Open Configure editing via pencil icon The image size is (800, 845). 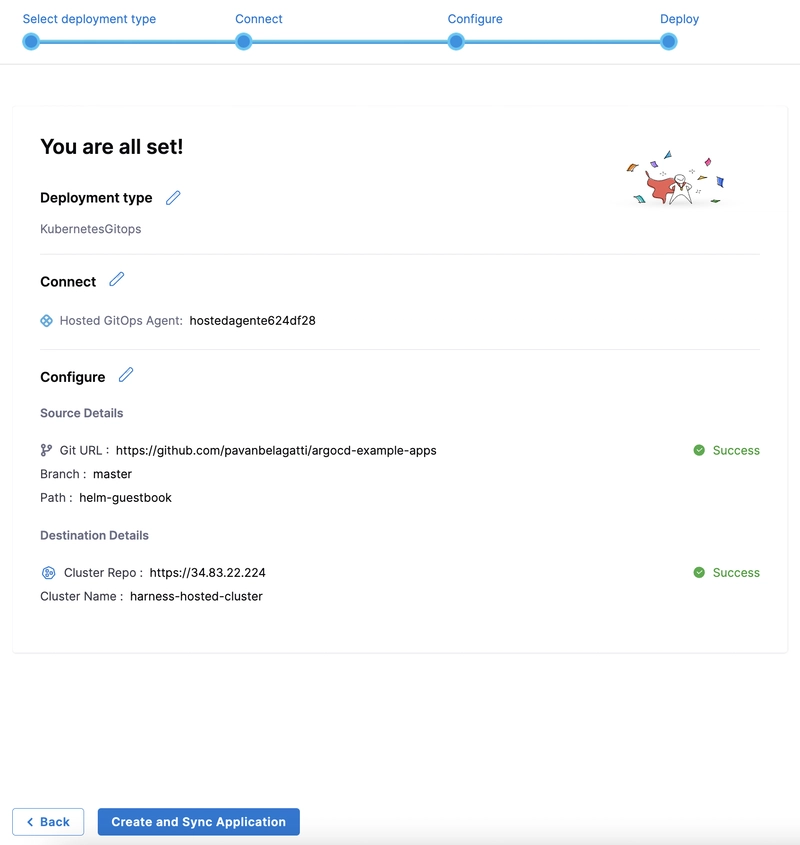coord(126,375)
